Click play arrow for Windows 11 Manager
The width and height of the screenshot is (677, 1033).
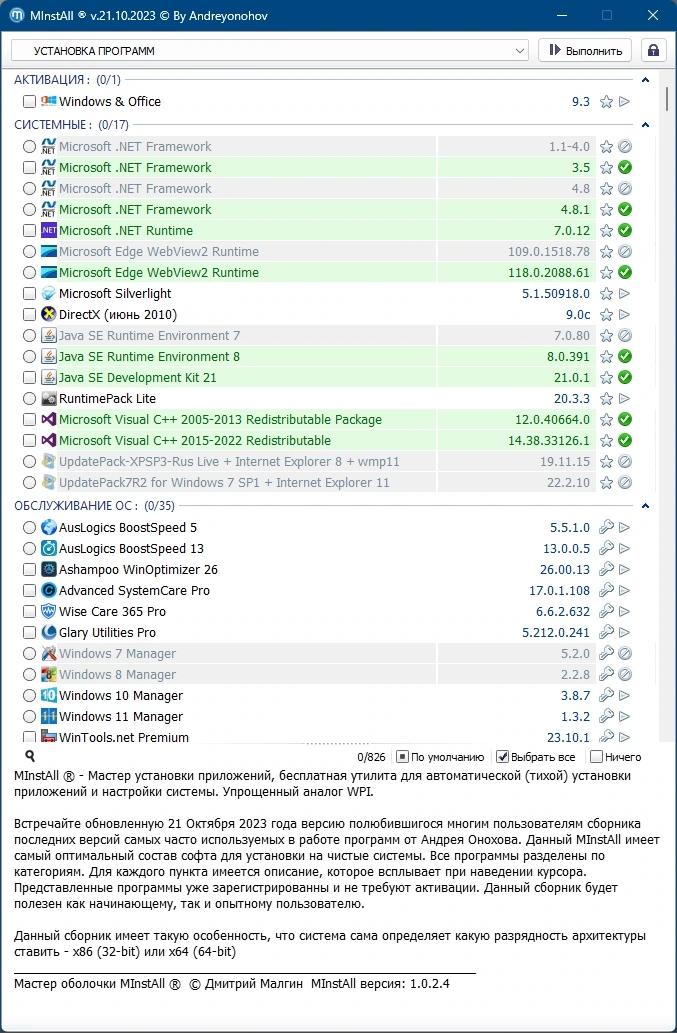tap(625, 717)
